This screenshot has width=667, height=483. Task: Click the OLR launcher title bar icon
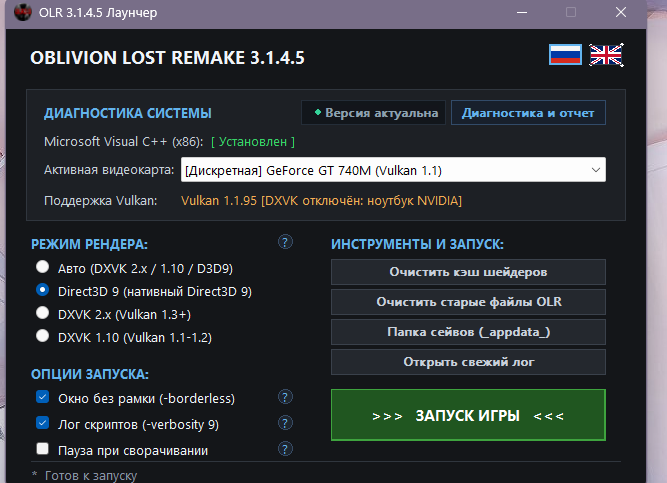pos(23,12)
